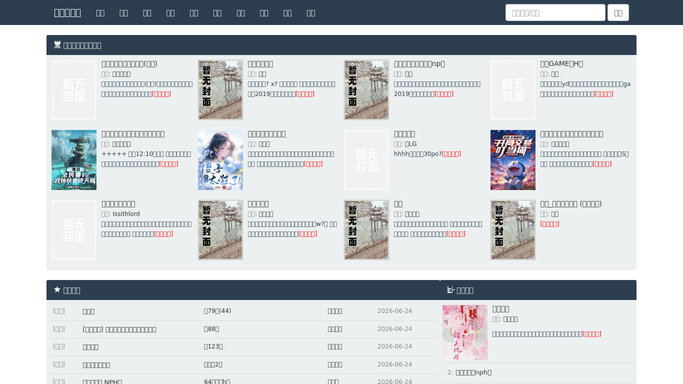Click the bar-chart icon in the right panel header
This screenshot has width=683, height=384.
coord(450,290)
